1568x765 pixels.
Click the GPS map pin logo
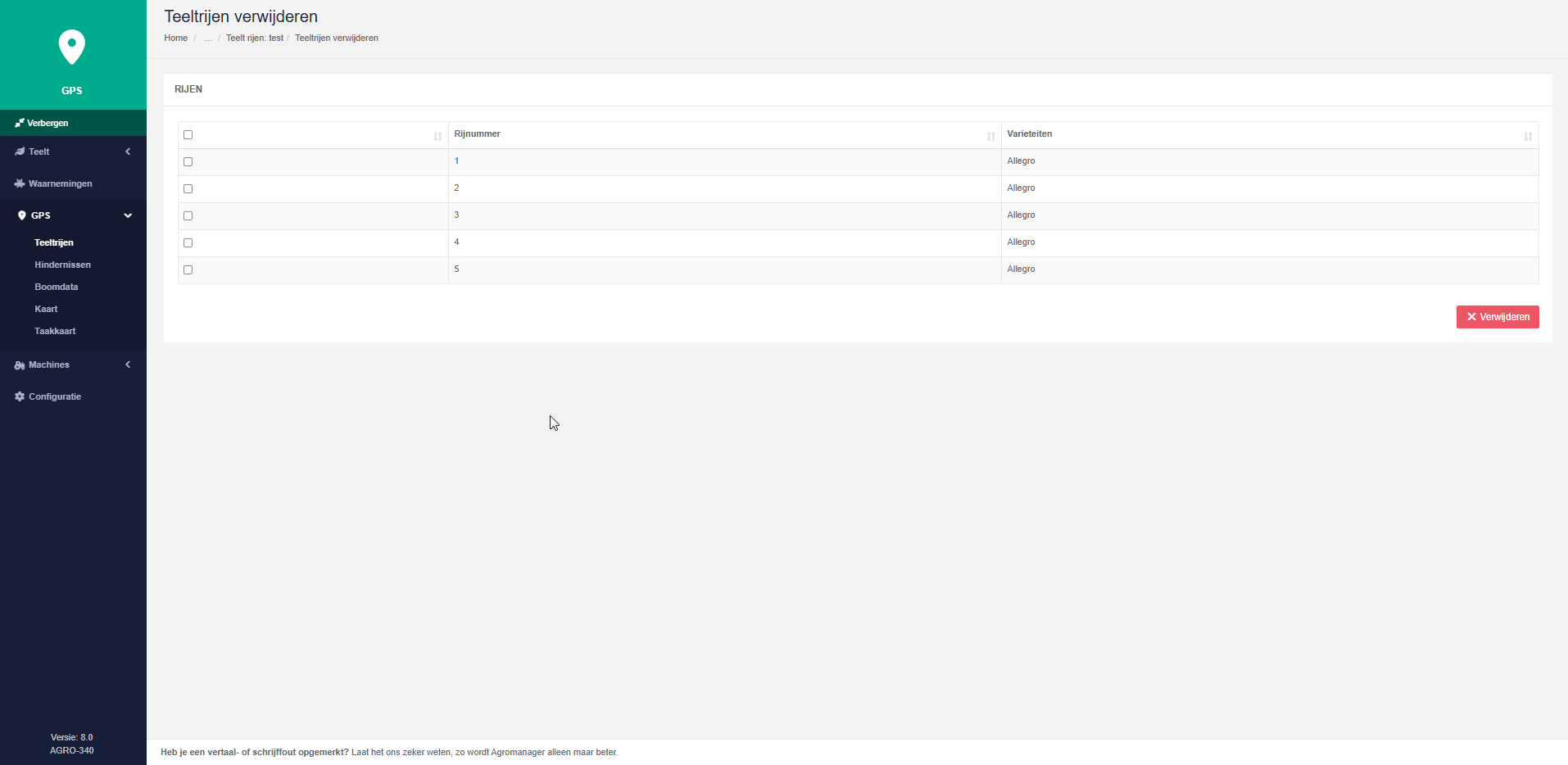click(x=72, y=47)
